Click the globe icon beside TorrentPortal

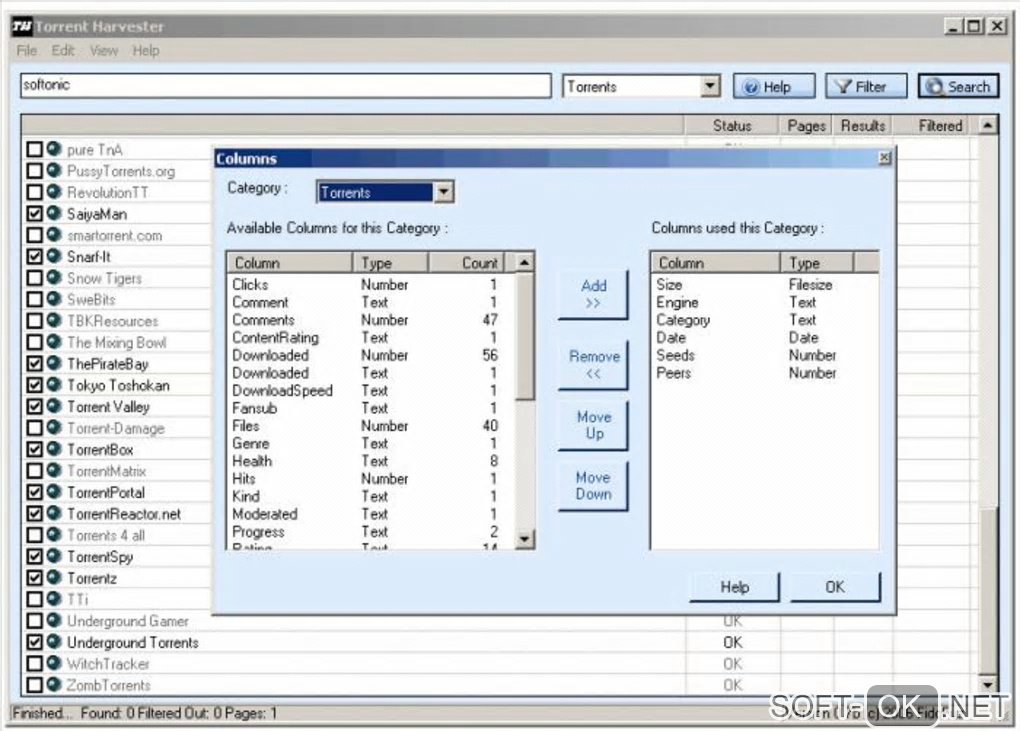click(54, 492)
